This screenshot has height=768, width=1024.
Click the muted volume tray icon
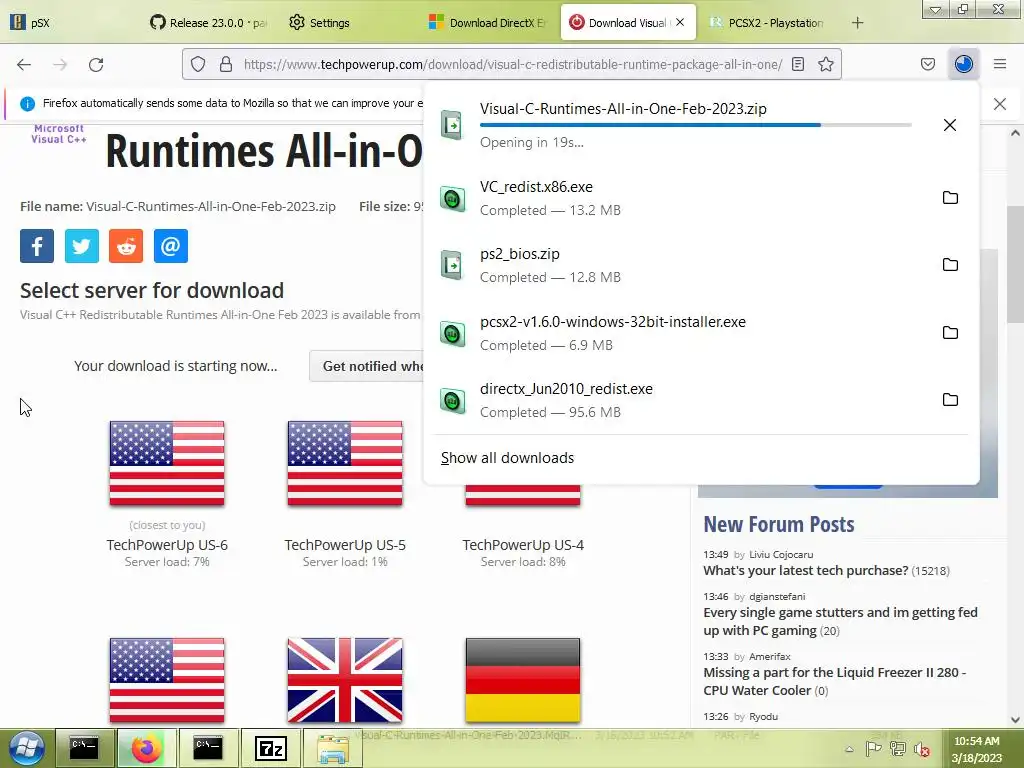pos(921,750)
